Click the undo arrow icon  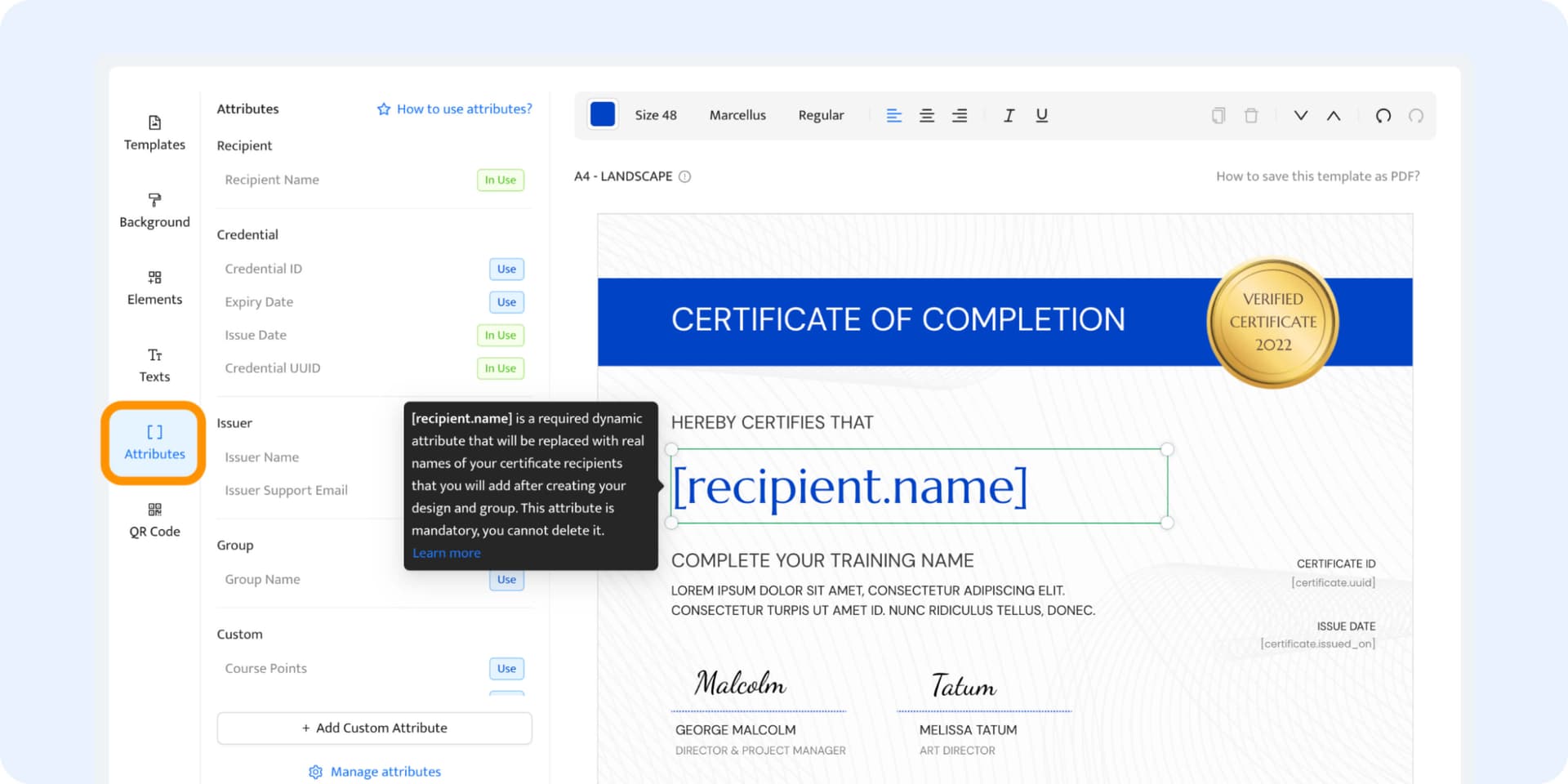click(x=1383, y=116)
